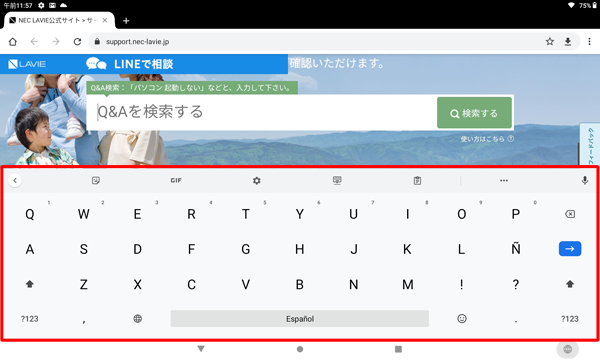Tap the O key
The width and height of the screenshot is (600, 360).
coord(461,214)
